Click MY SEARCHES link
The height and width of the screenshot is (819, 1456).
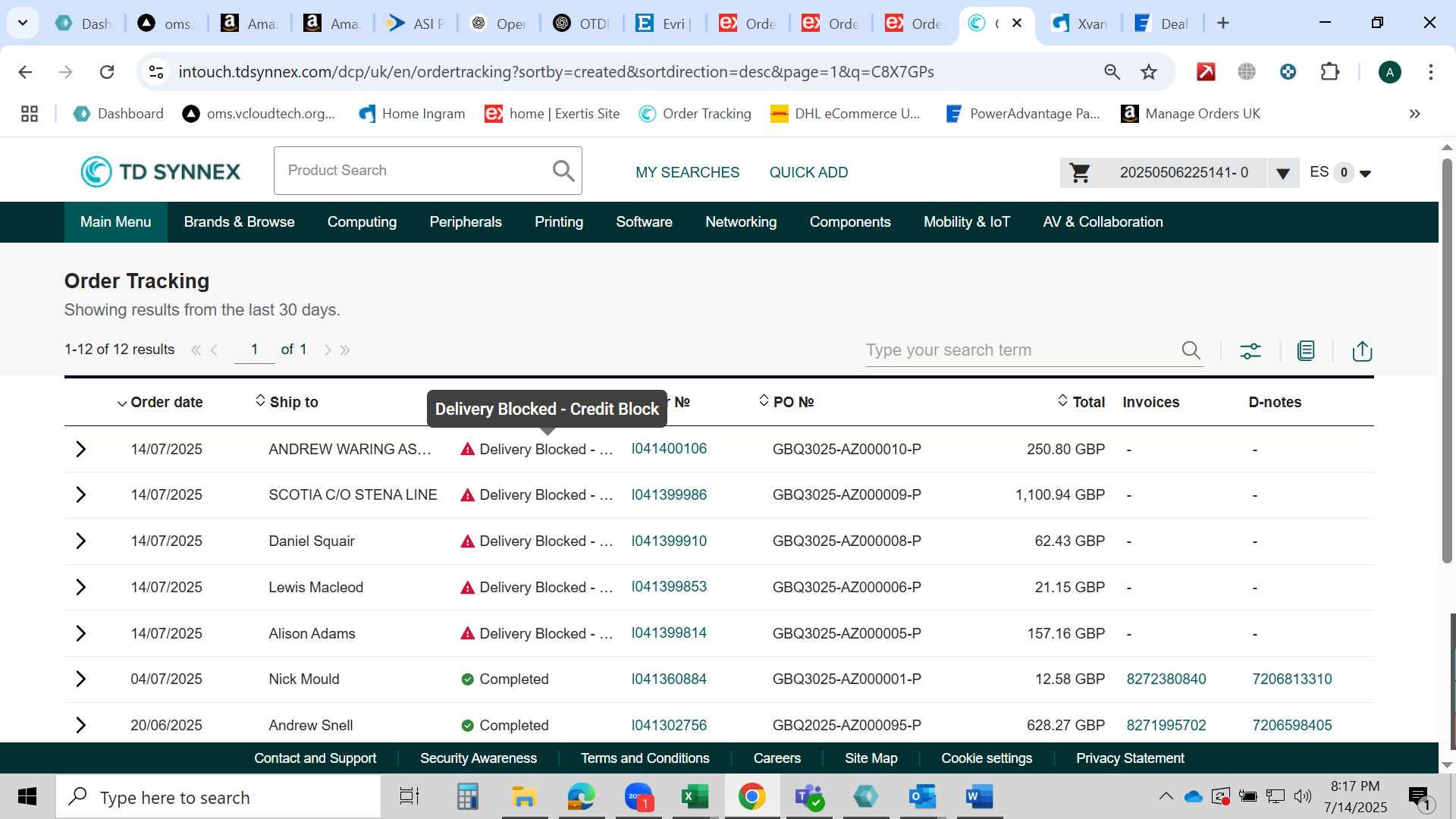687,172
